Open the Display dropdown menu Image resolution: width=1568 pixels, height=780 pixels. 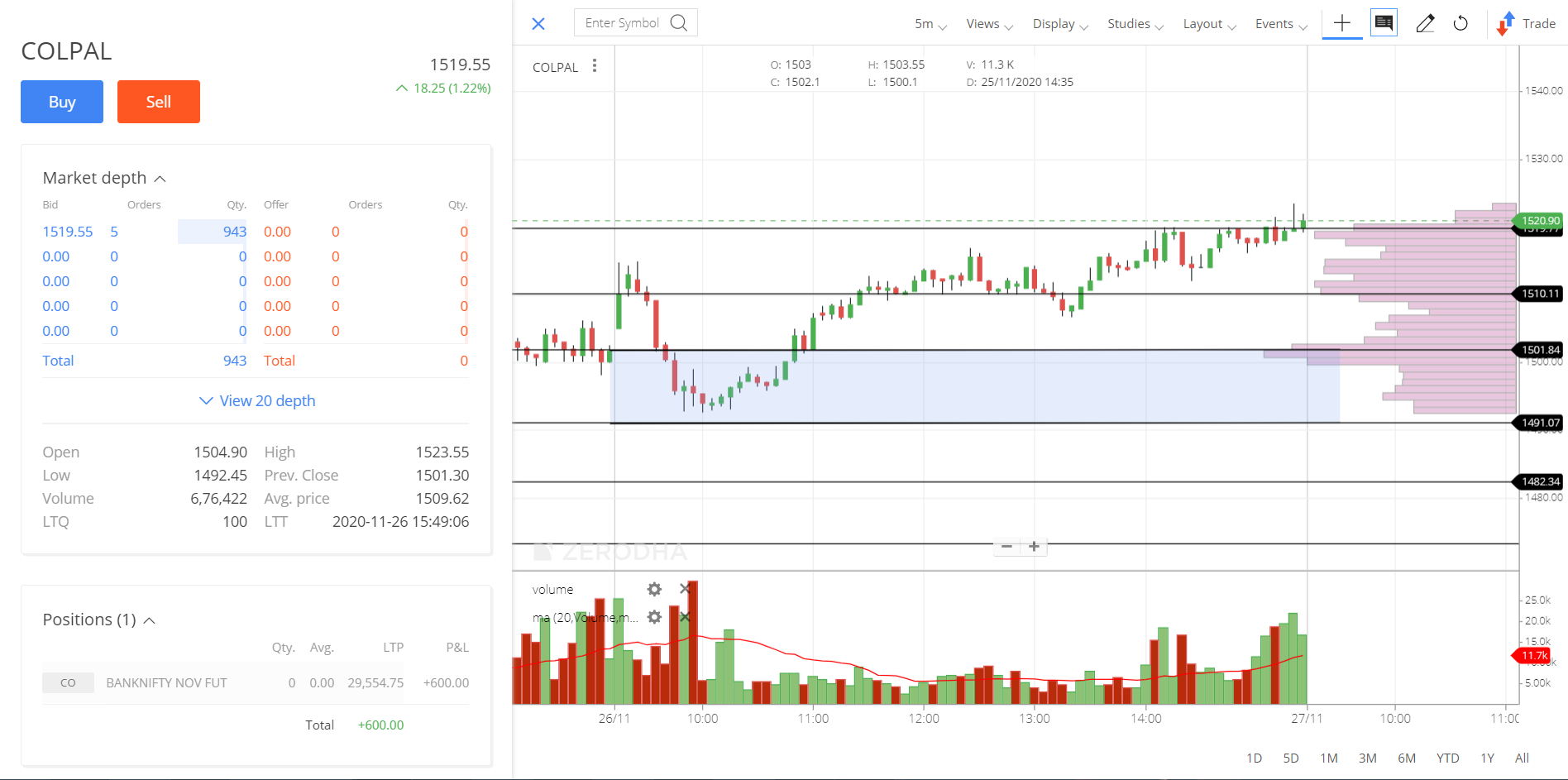coord(1060,24)
